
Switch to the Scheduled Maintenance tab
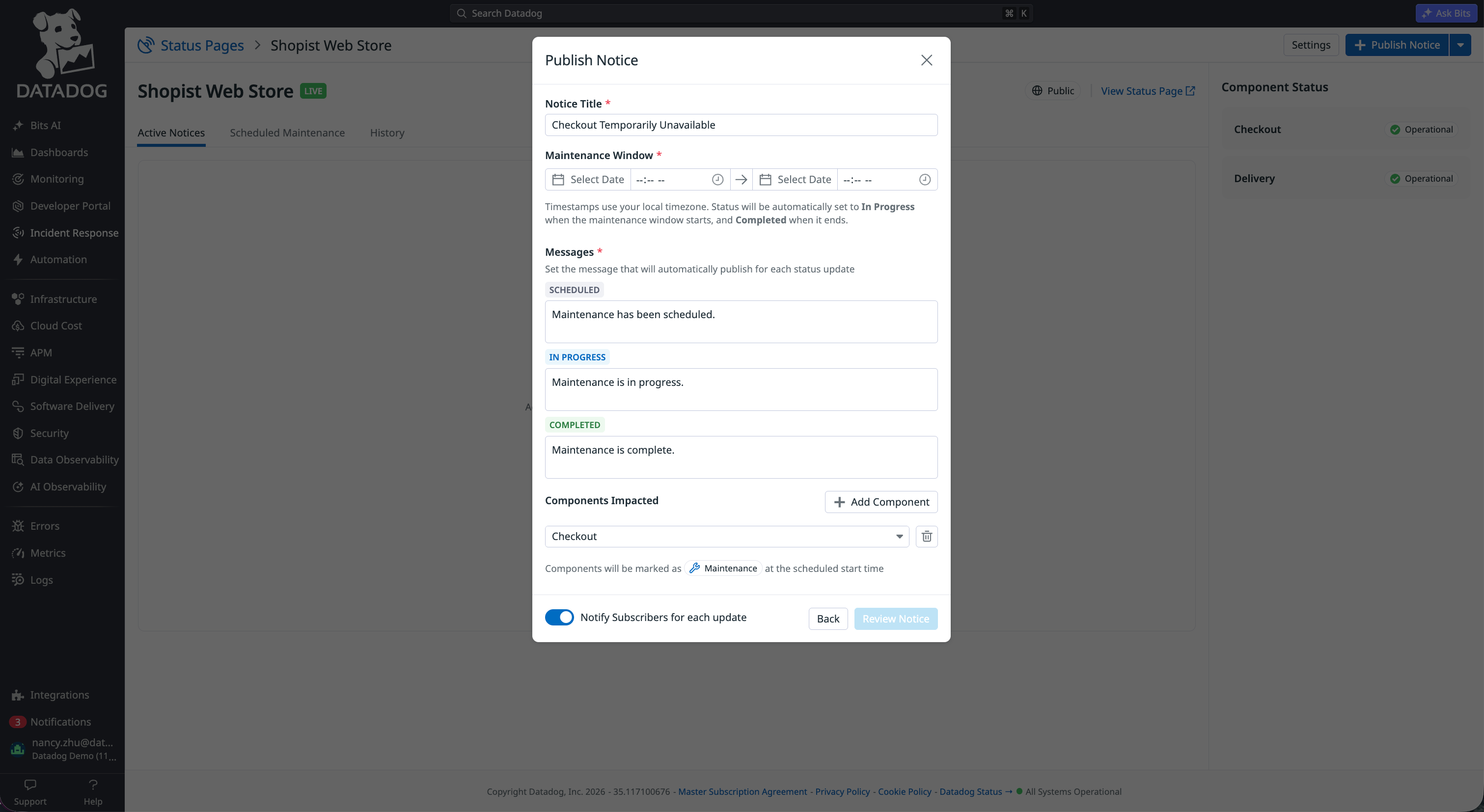tap(287, 133)
